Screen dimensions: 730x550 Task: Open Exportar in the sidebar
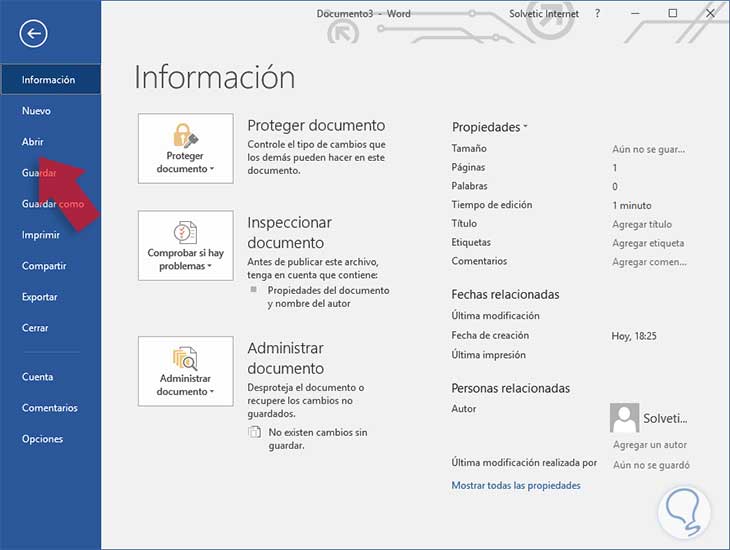[x=40, y=297]
